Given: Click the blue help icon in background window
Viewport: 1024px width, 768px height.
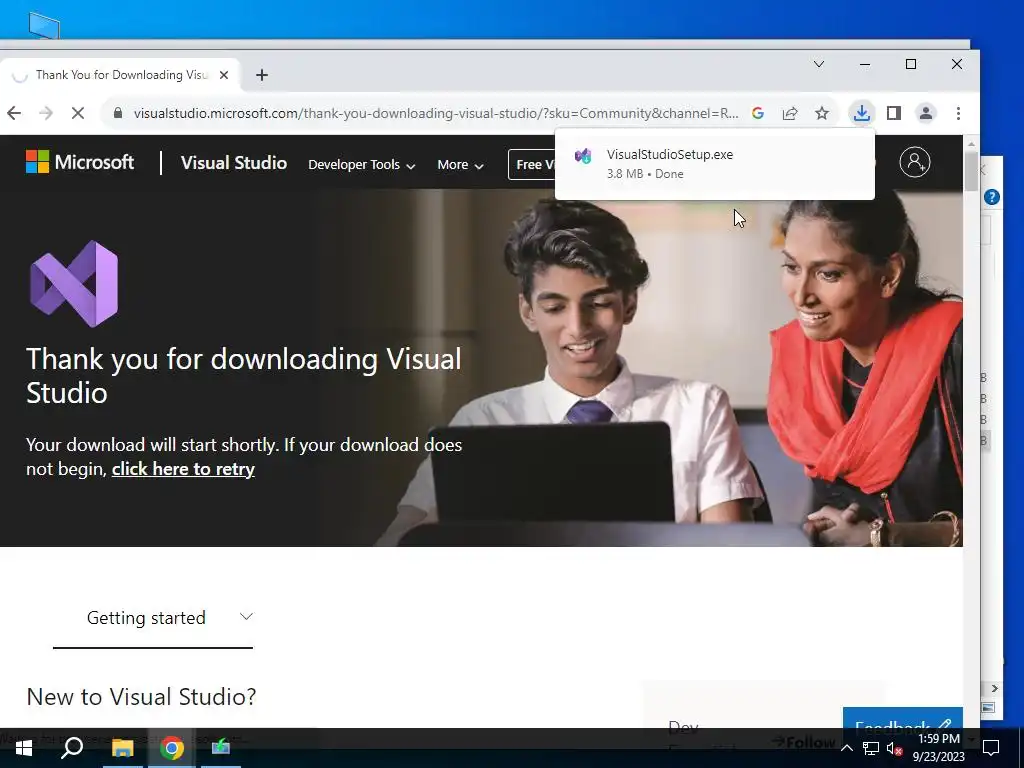Looking at the screenshot, I should (x=991, y=197).
